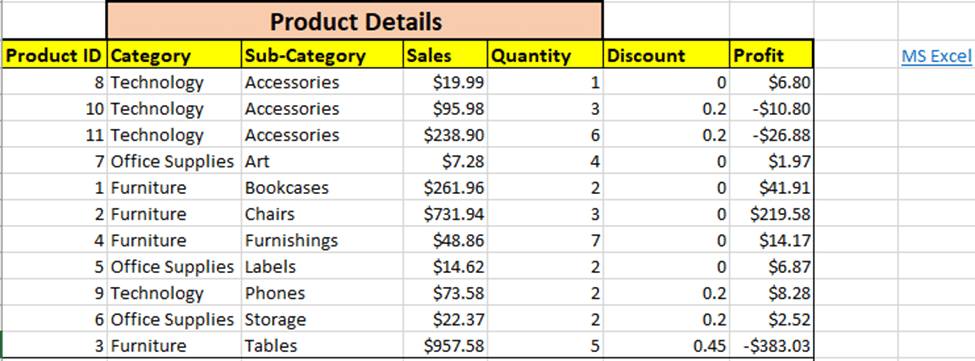Select the Category column header
Image resolution: width=975 pixels, height=361 pixels.
pyautogui.click(x=174, y=55)
